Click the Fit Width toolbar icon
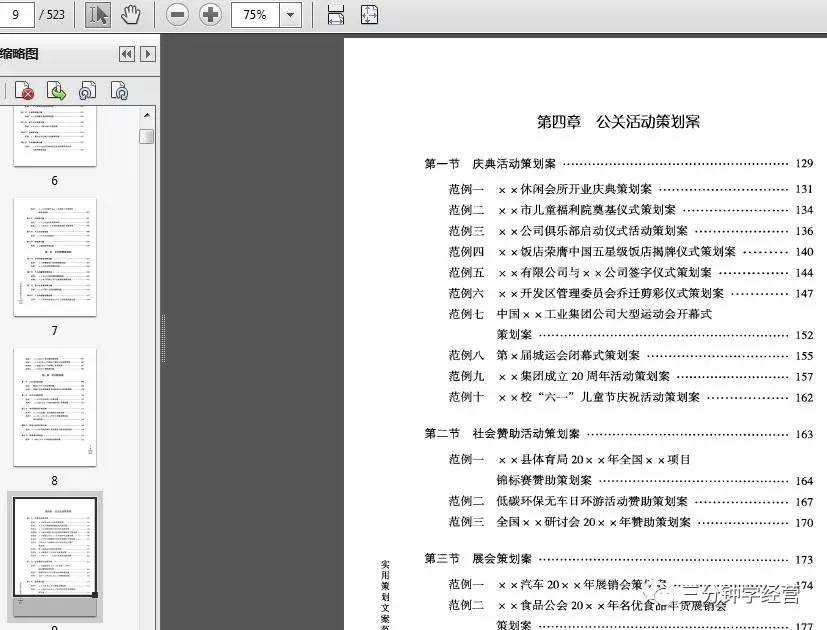This screenshot has width=827, height=630. point(335,14)
